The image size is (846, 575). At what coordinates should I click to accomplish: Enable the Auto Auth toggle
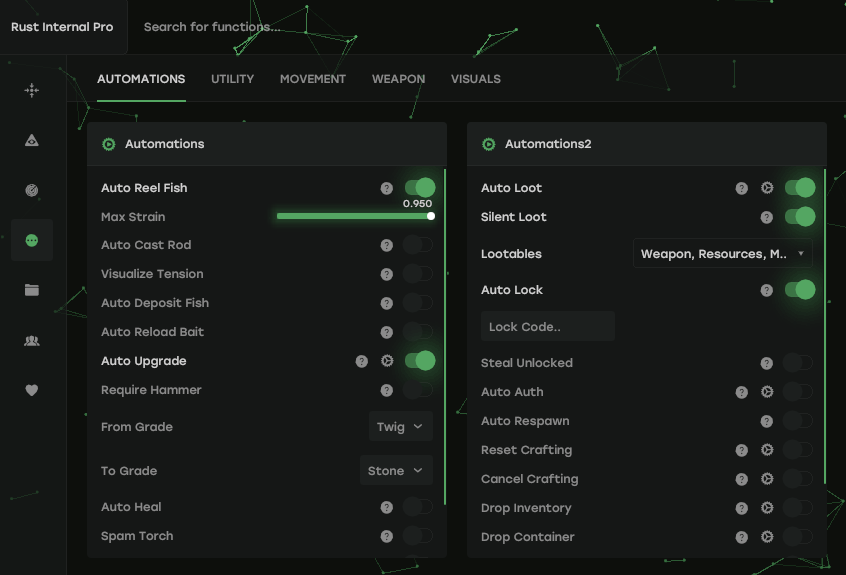[798, 392]
